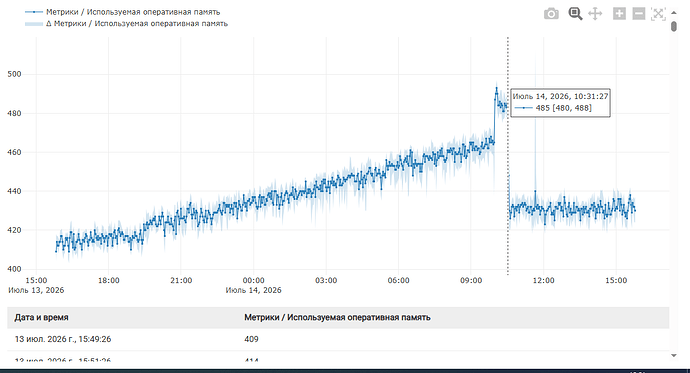Click the x-axis label 03:00
The image size is (690, 373).
[326, 280]
